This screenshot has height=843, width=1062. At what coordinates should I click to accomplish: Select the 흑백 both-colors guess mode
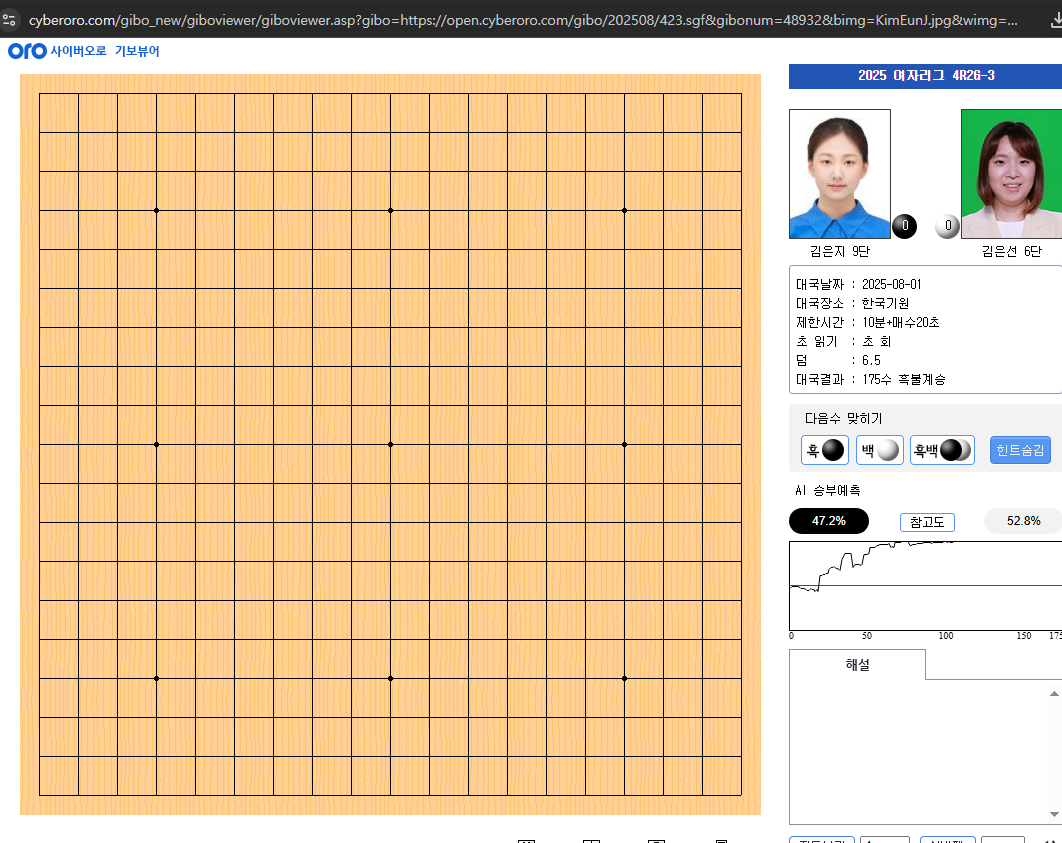tap(941, 450)
